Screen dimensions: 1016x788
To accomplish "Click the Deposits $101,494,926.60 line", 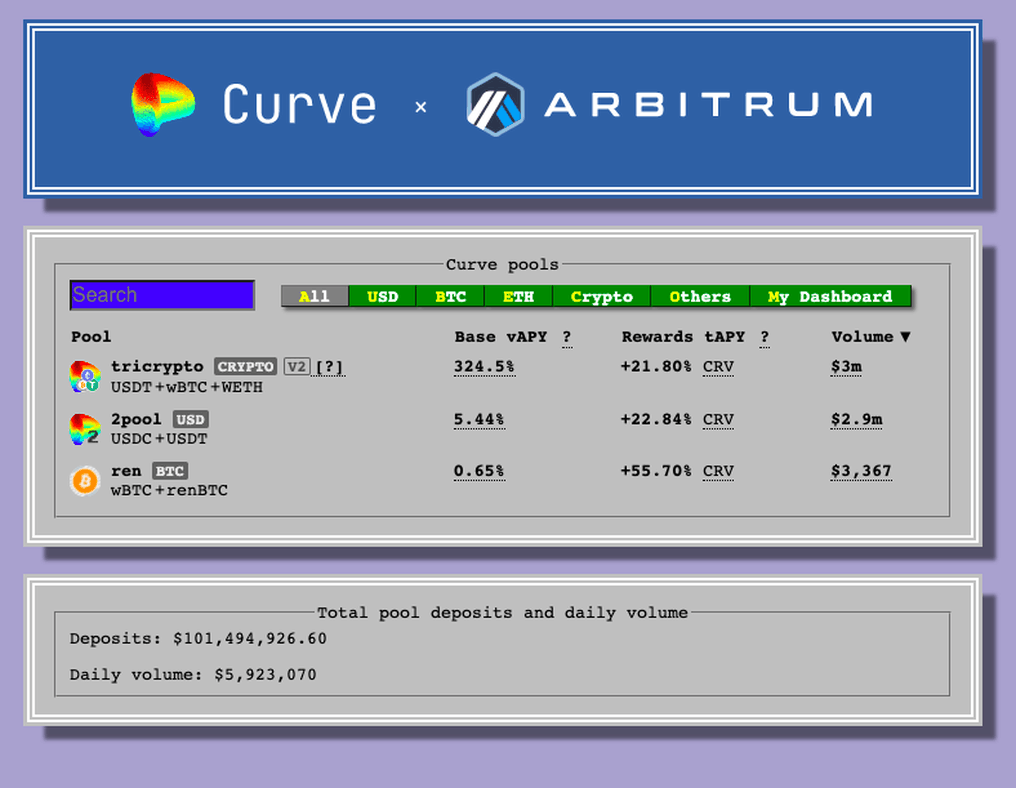I will pyautogui.click(x=198, y=639).
